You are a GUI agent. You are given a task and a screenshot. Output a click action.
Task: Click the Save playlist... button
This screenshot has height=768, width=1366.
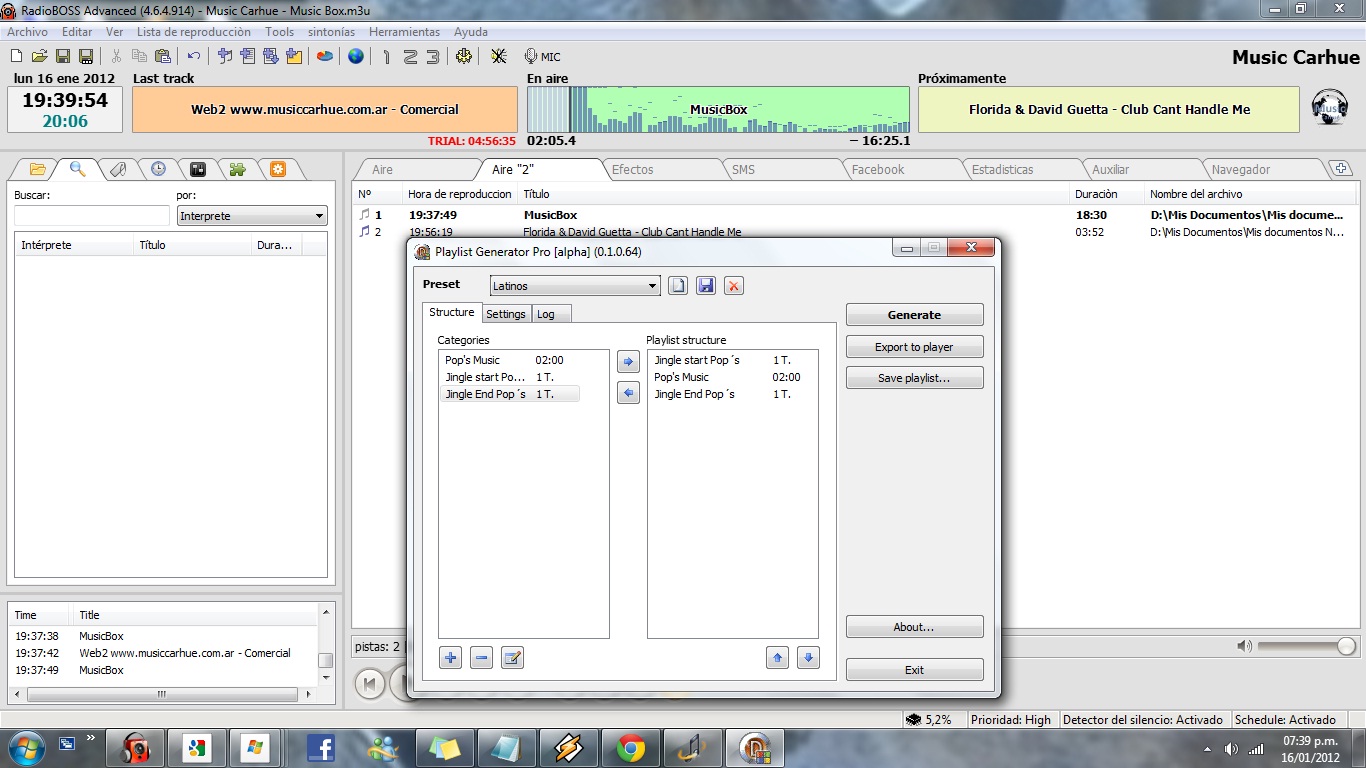(x=914, y=378)
